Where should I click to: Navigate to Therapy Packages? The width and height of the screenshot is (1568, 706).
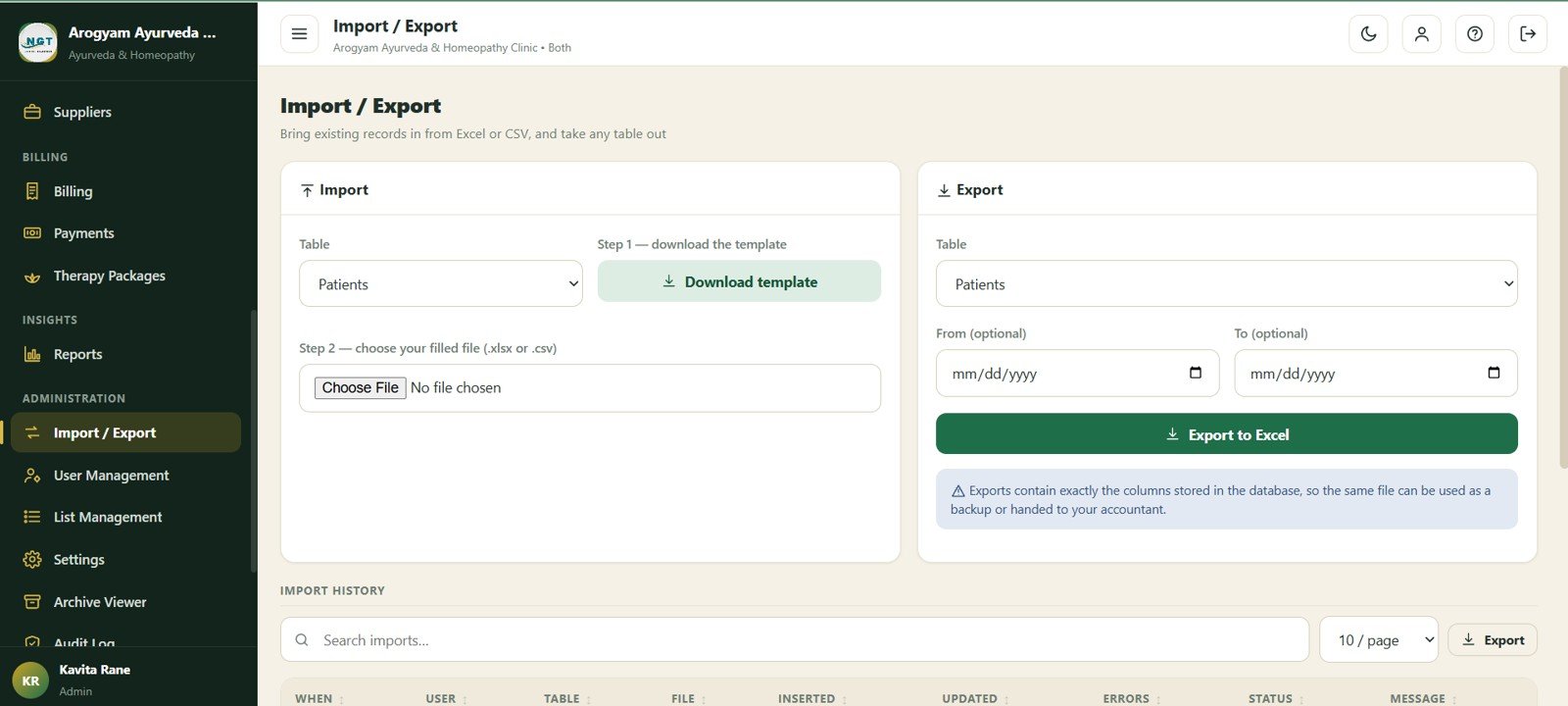coord(110,276)
